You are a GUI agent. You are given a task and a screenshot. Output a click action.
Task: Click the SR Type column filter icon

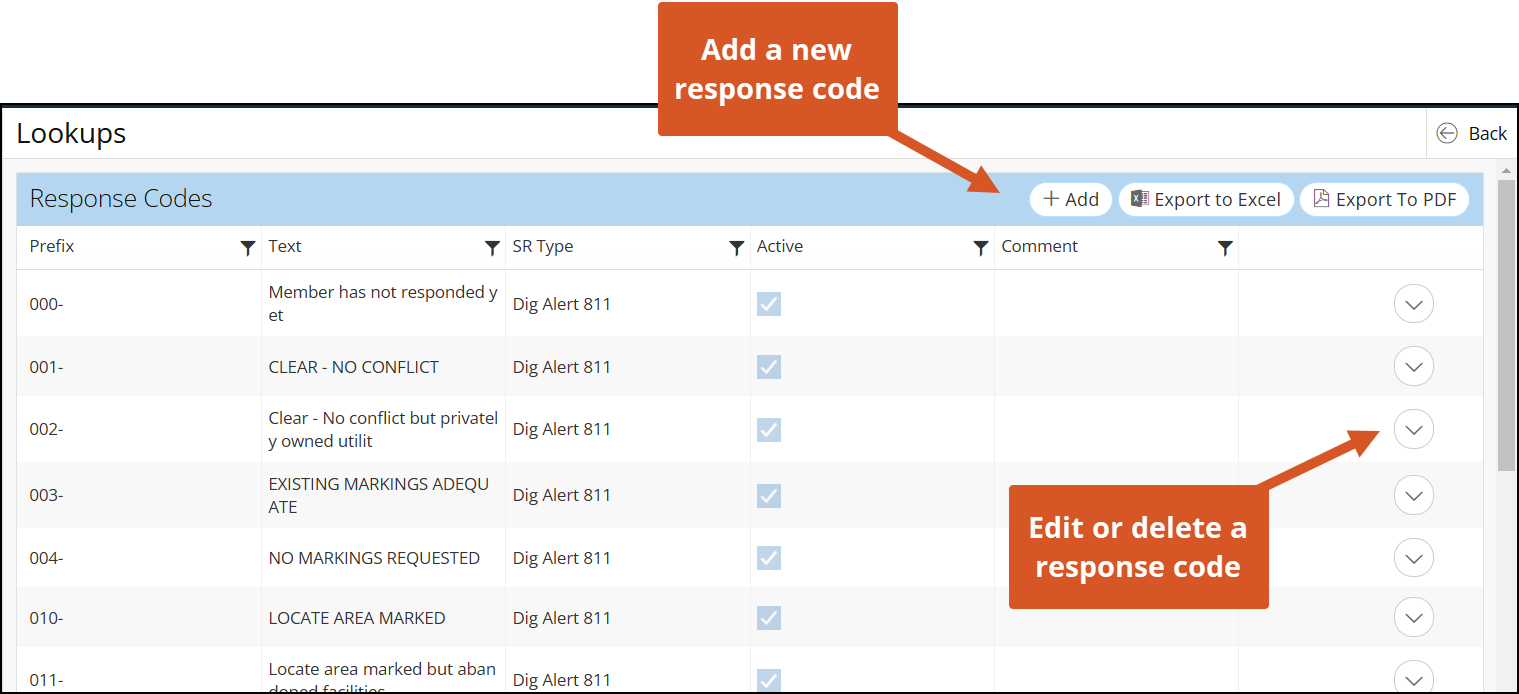pyautogui.click(x=736, y=248)
